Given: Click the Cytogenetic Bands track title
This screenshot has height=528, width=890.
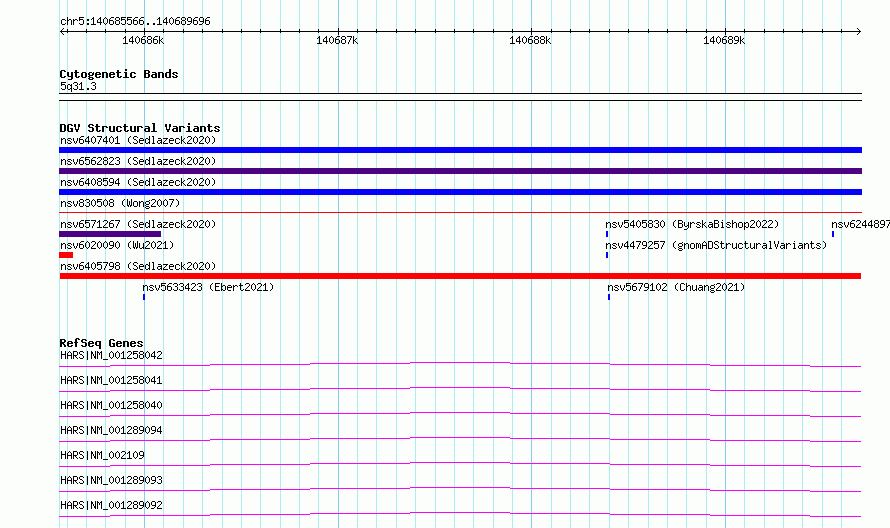Looking at the screenshot, I should pyautogui.click(x=119, y=74).
